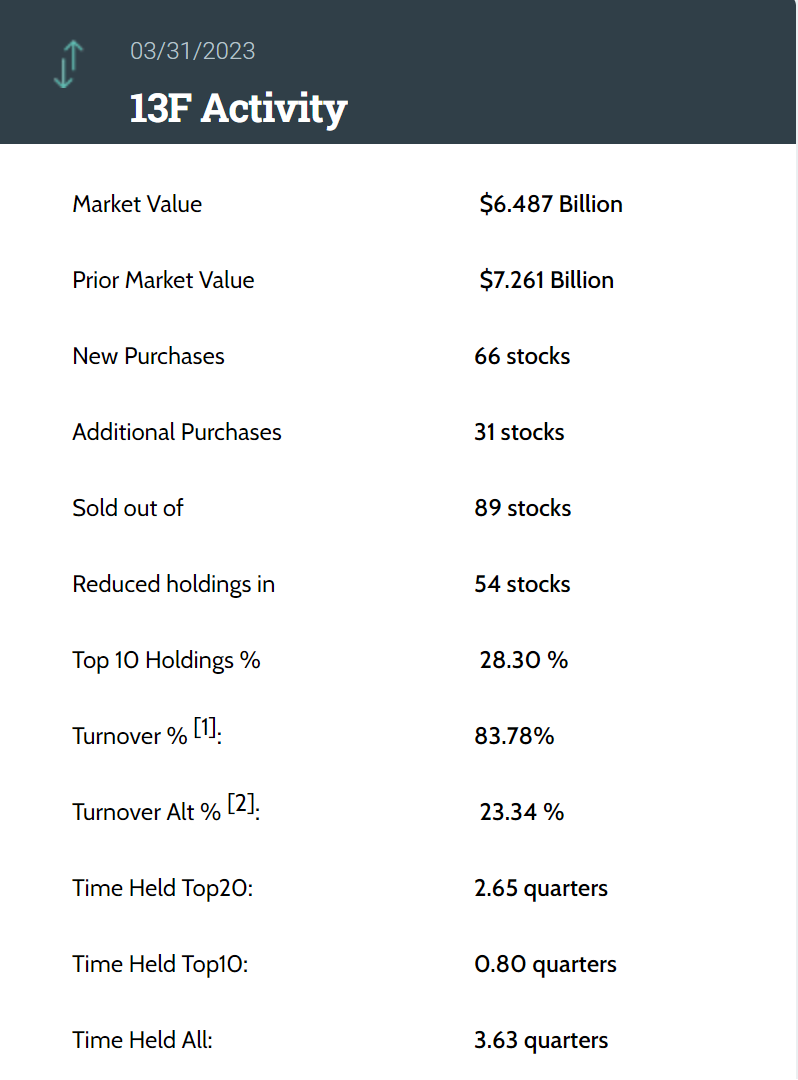Click the 31 stocks value
The width and height of the screenshot is (798, 1080).
tap(519, 432)
